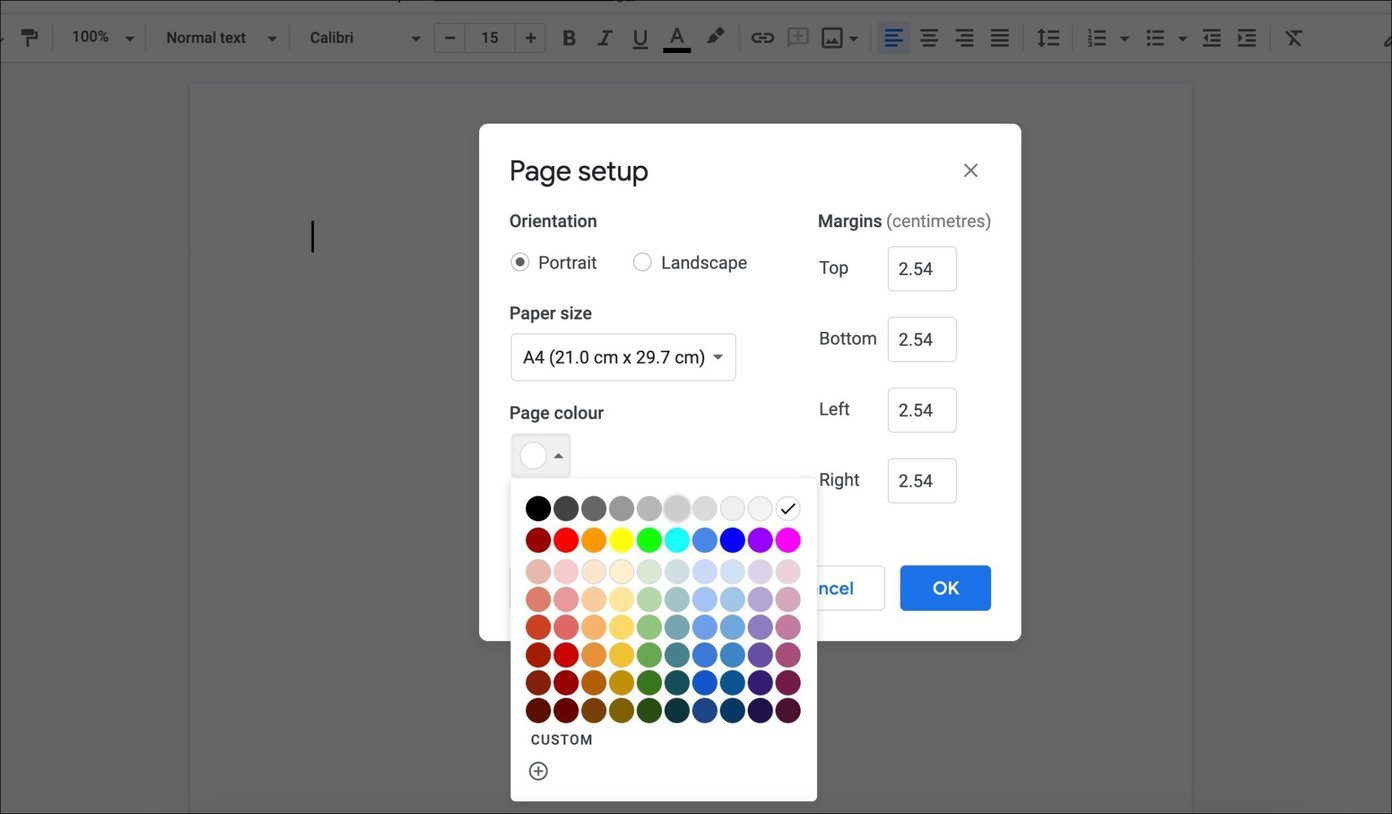Viewport: 1392px width, 814px height.
Task: Confirm page setup with OK button
Action: tap(945, 588)
